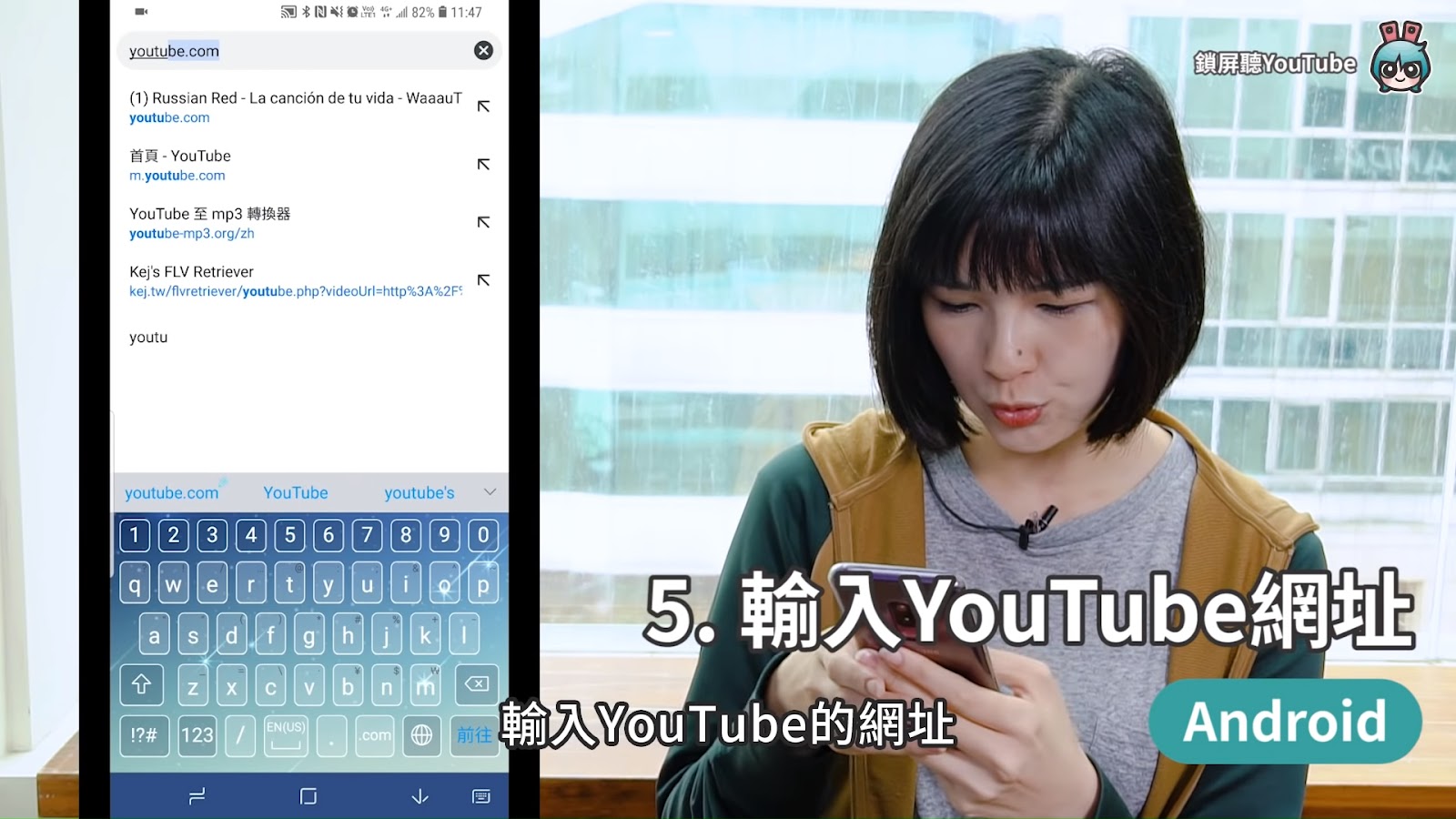This screenshot has width=1456, height=819.
Task: Fill suggestion arrow for Russian Red result
Action: (x=483, y=106)
